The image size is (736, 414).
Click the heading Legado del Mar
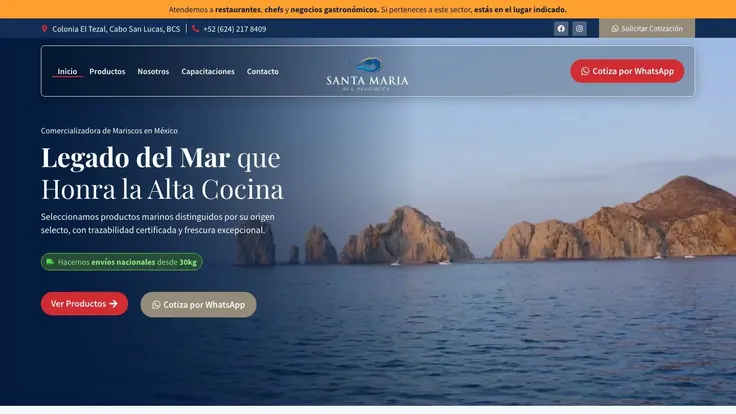pyautogui.click(x=136, y=157)
